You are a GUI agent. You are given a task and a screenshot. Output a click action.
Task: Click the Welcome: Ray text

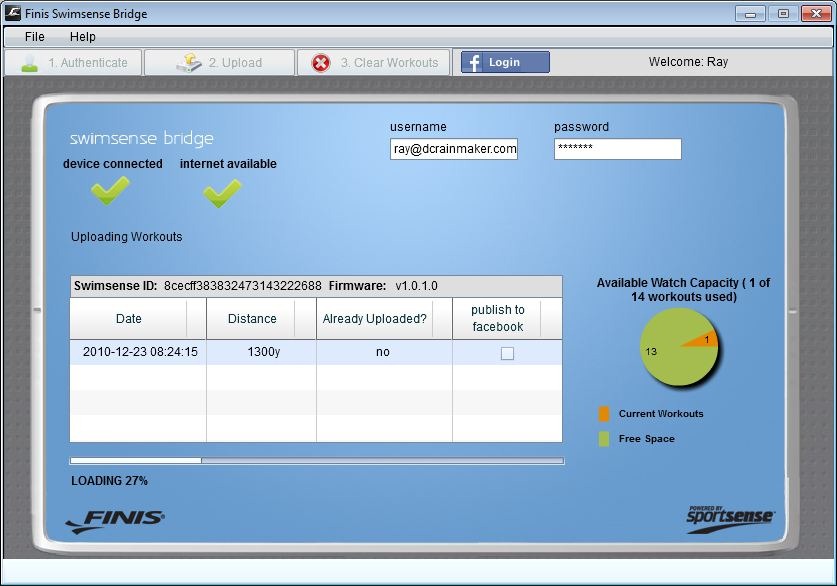coord(689,62)
